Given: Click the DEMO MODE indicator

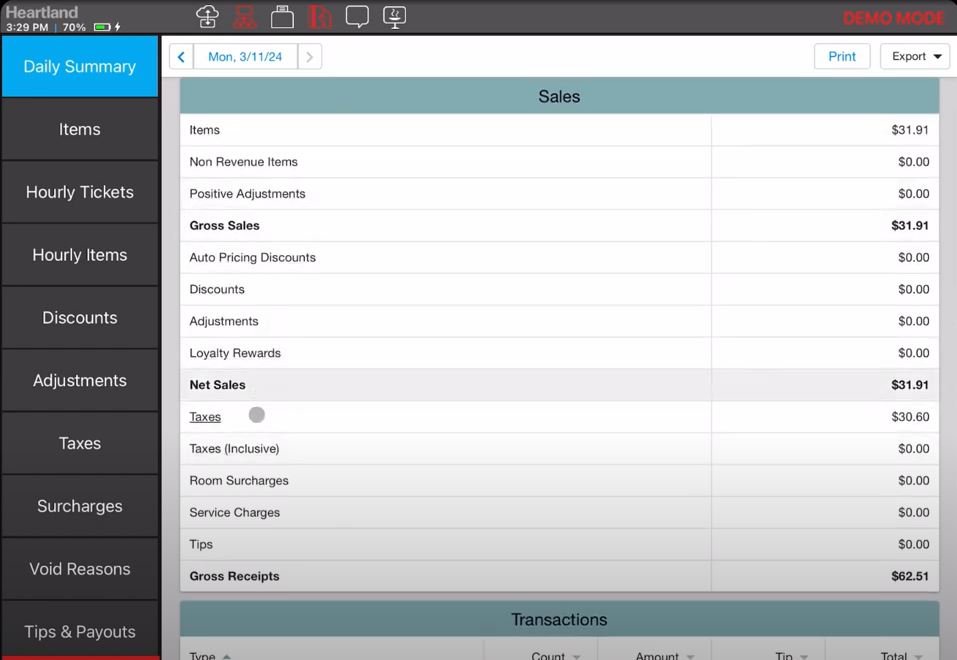Looking at the screenshot, I should tap(894, 18).
